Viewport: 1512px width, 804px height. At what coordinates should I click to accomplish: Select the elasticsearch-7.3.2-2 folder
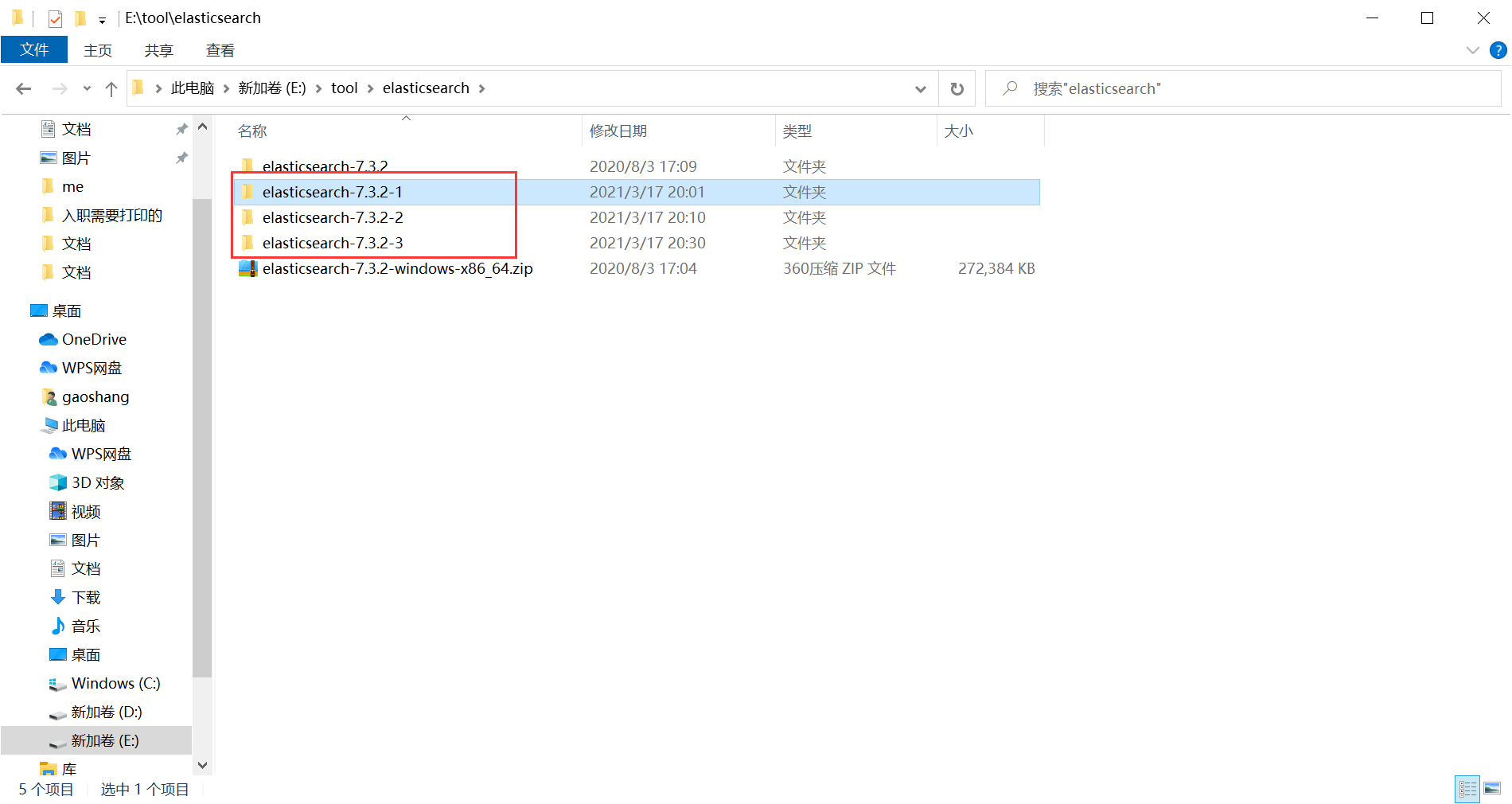(636, 217)
